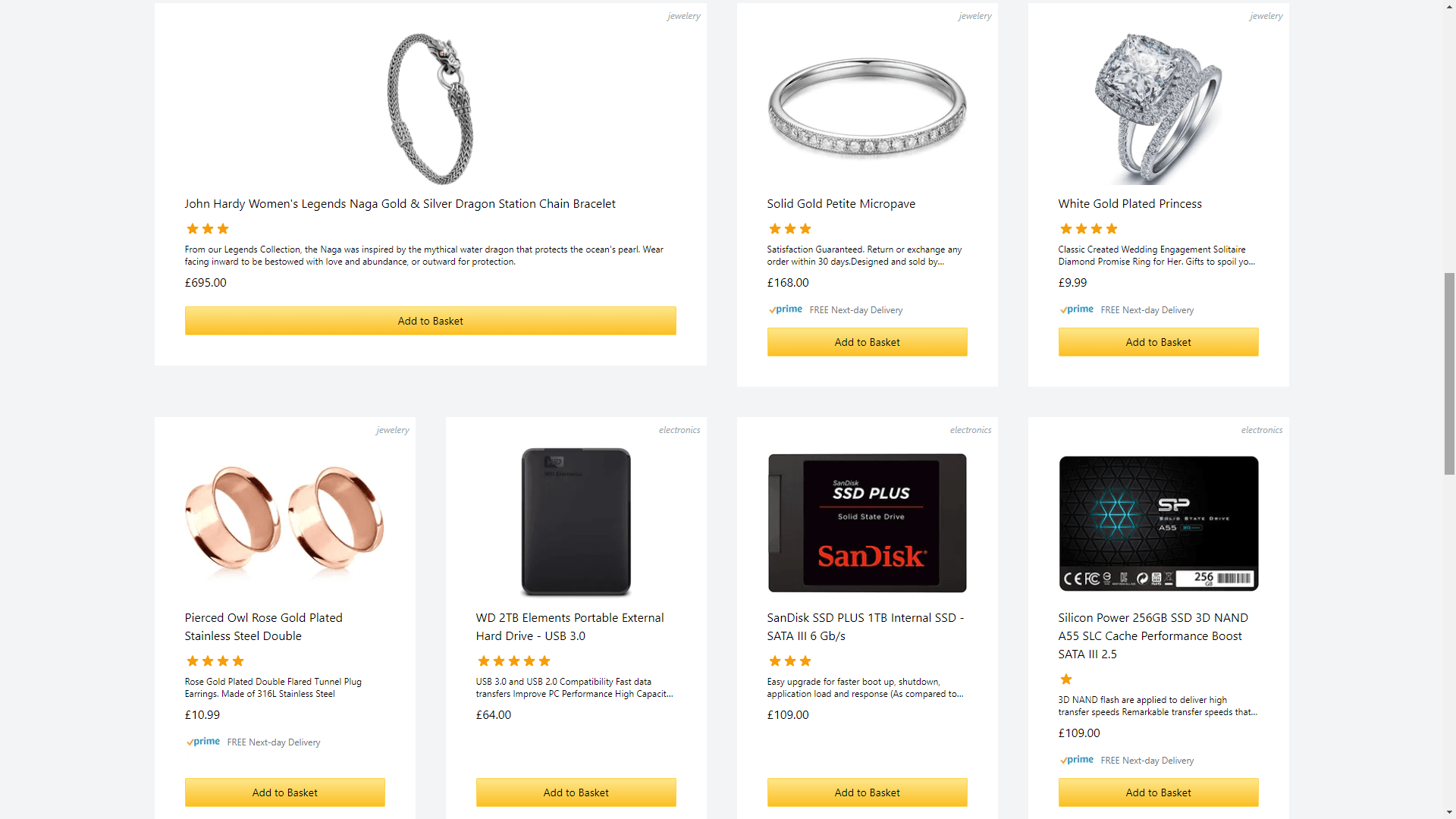Add SanDisk SSD PLUS 1TB to basket
1456x819 pixels.
click(x=867, y=792)
